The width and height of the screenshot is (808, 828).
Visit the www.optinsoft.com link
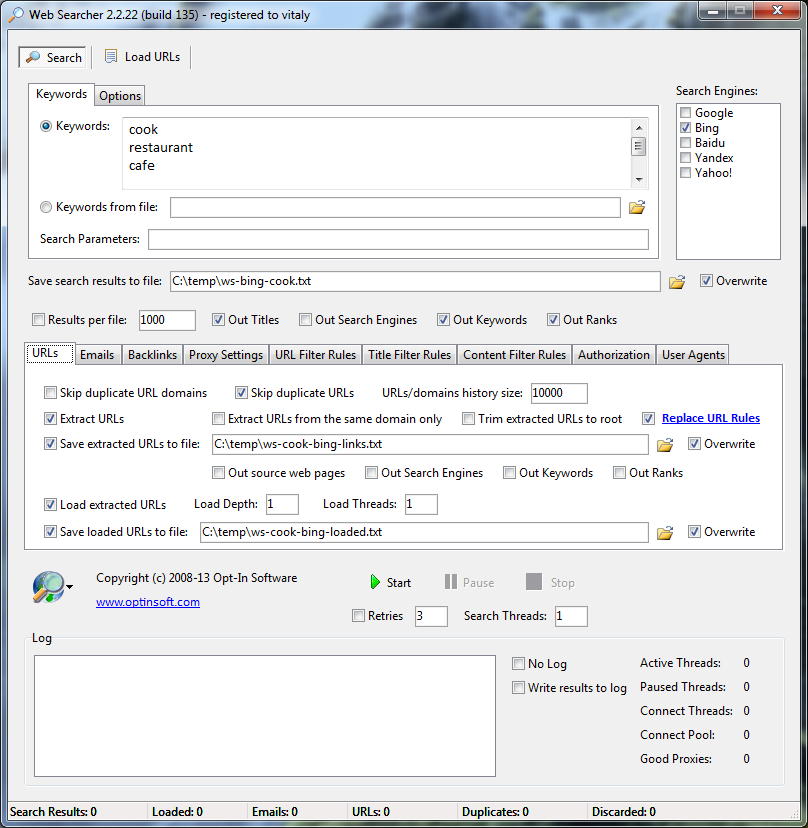(148, 602)
